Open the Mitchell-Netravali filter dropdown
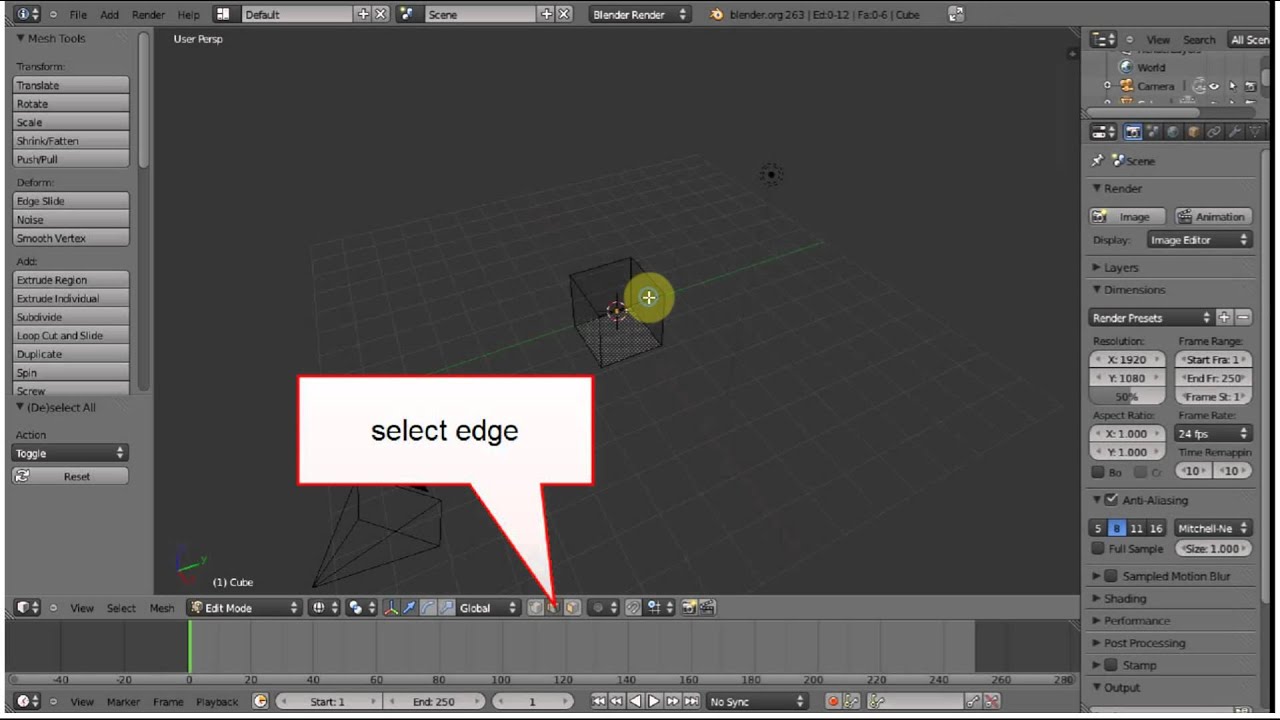Viewport: 1280px width, 720px height. coord(1213,528)
